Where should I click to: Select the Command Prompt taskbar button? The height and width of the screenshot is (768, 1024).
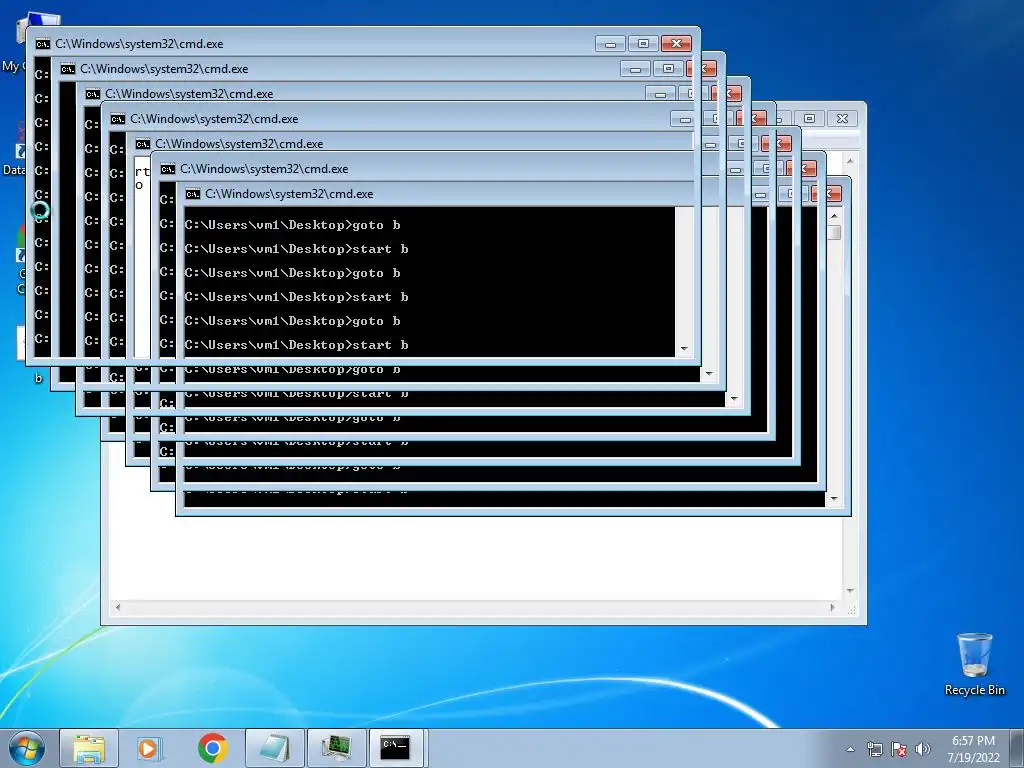click(x=397, y=748)
